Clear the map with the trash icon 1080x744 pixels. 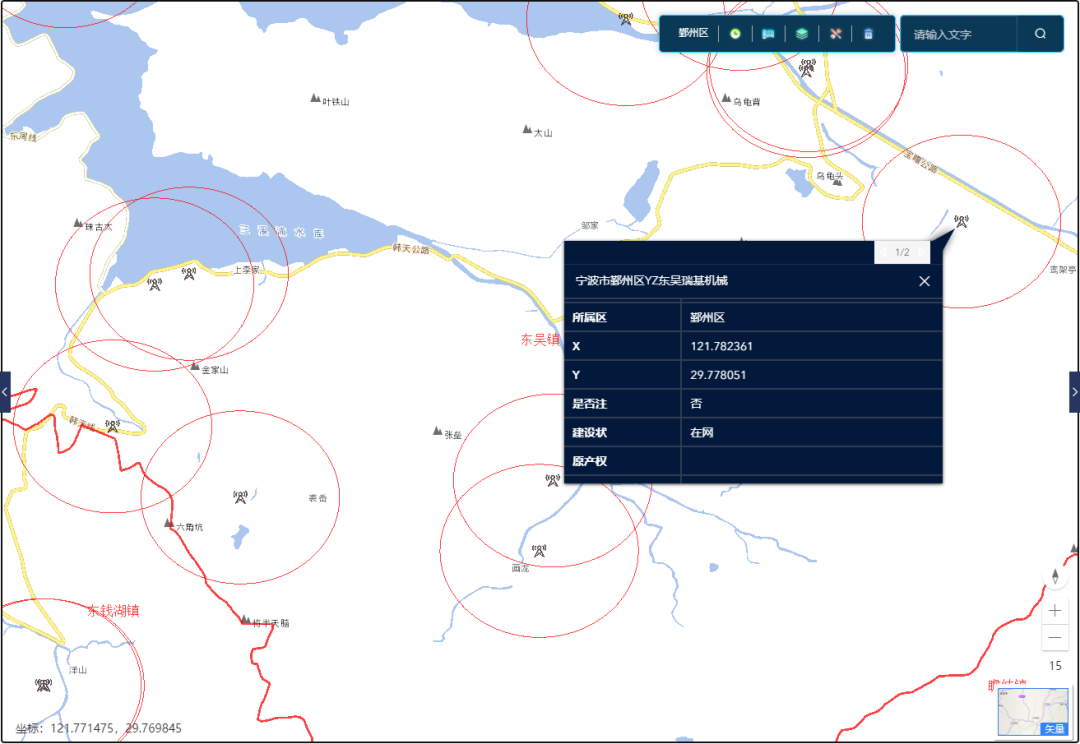pos(869,34)
